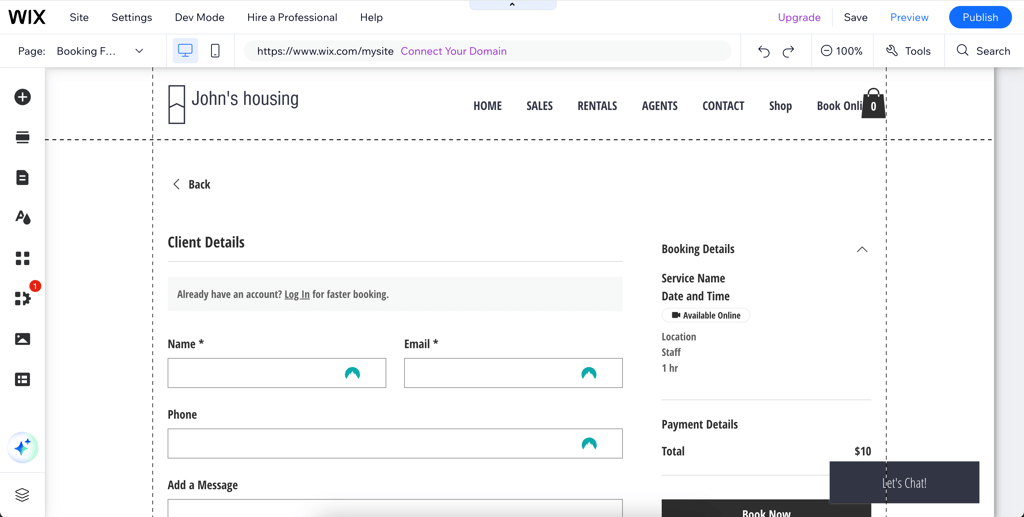The width and height of the screenshot is (1024, 517).
Task: Click the autofill icon in Email field
Action: [588, 373]
